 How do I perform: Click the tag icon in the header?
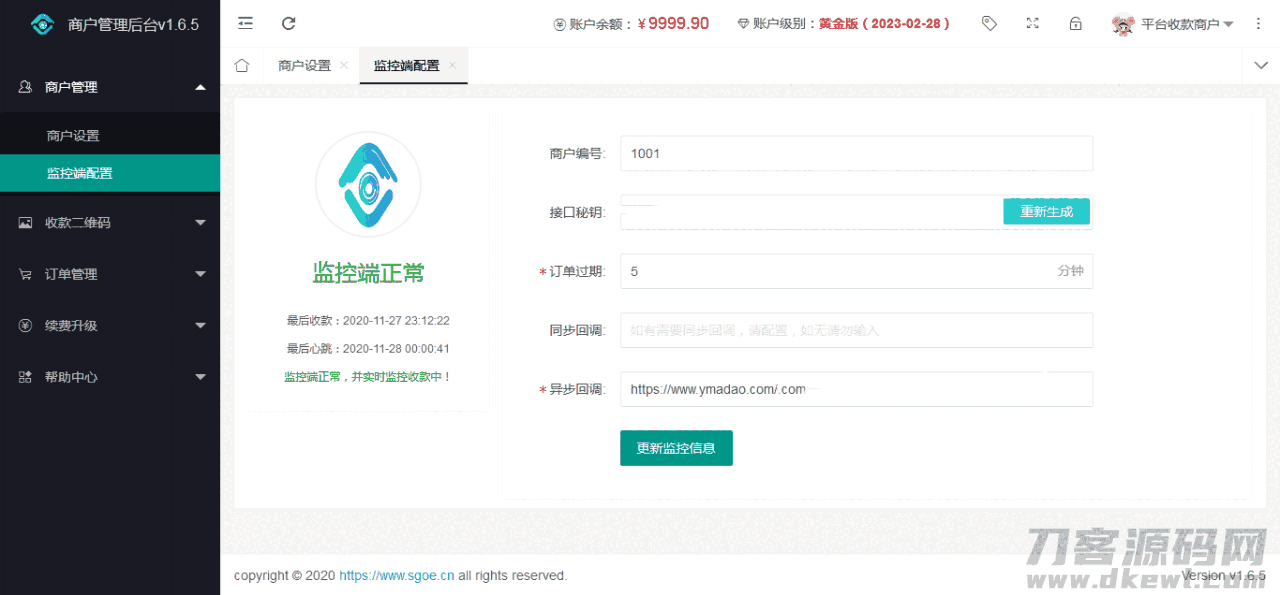[x=989, y=22]
